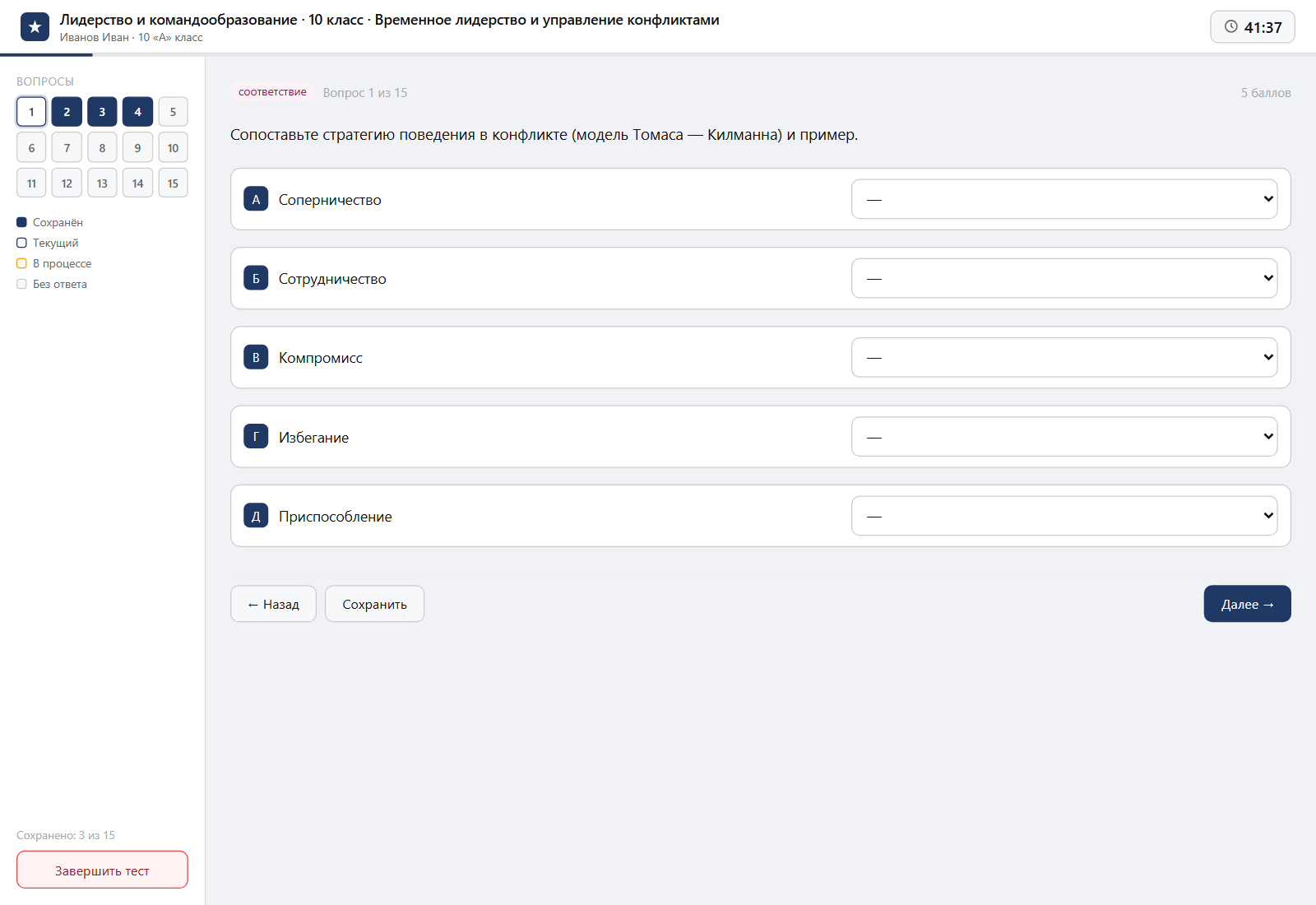Click the соответствие question type tag

[272, 92]
